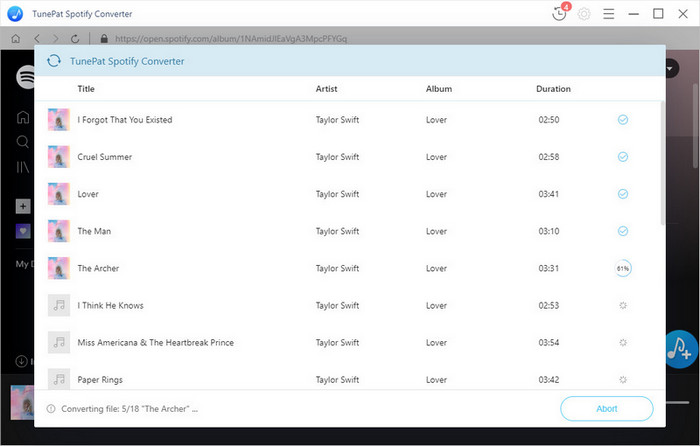Image resolution: width=700 pixels, height=446 pixels.
Task: Click completed checkmark for Cruel Summer
Action: pos(623,156)
